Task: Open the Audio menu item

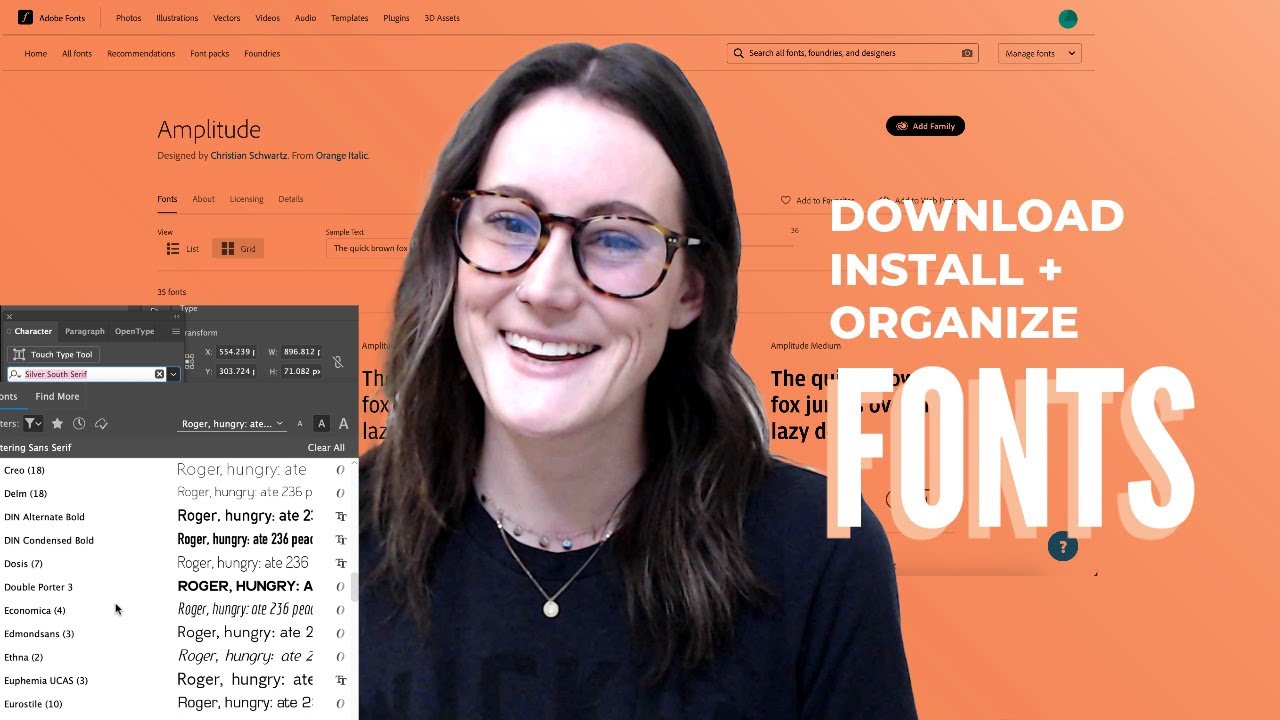Action: 306,18
